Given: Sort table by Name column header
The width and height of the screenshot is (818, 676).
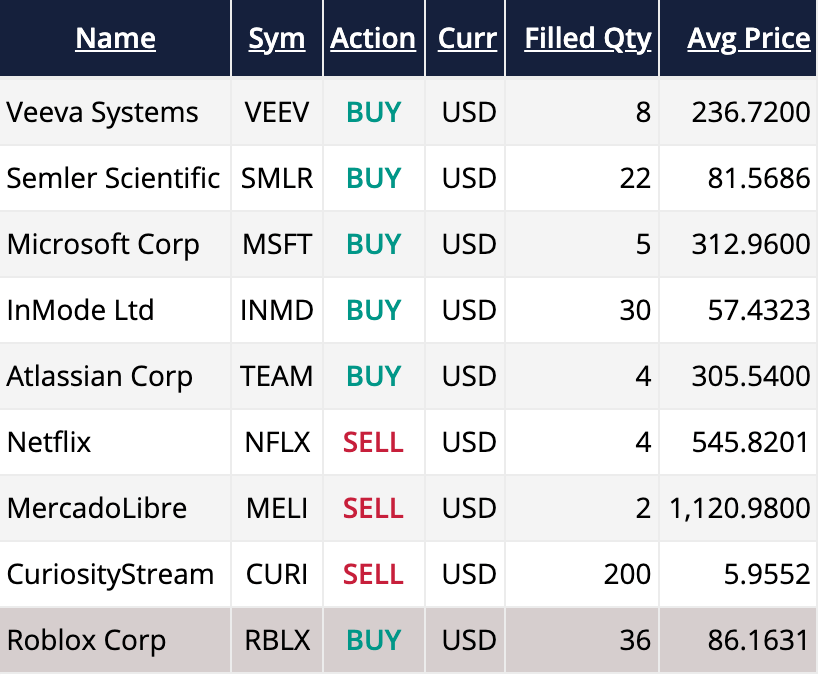Looking at the screenshot, I should (x=115, y=39).
